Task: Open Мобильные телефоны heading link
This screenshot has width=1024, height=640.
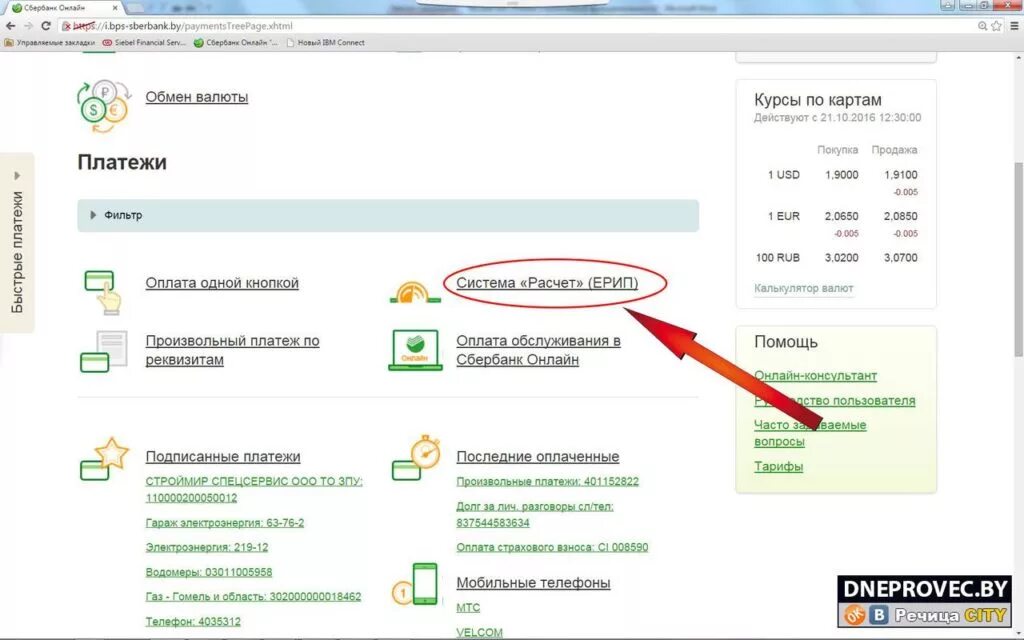Action: 533,583
